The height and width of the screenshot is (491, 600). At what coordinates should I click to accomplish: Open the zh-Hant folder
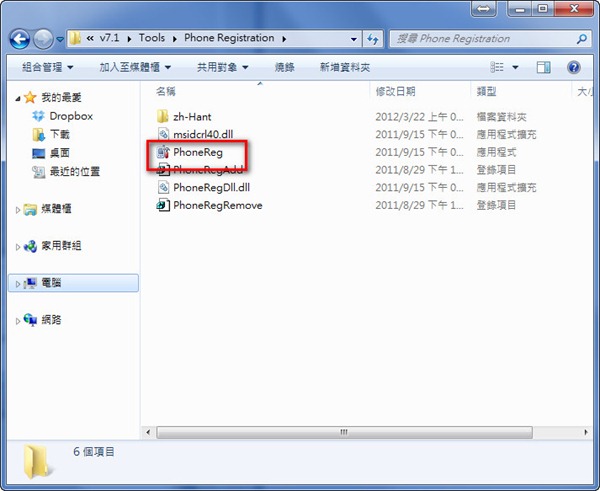184,117
